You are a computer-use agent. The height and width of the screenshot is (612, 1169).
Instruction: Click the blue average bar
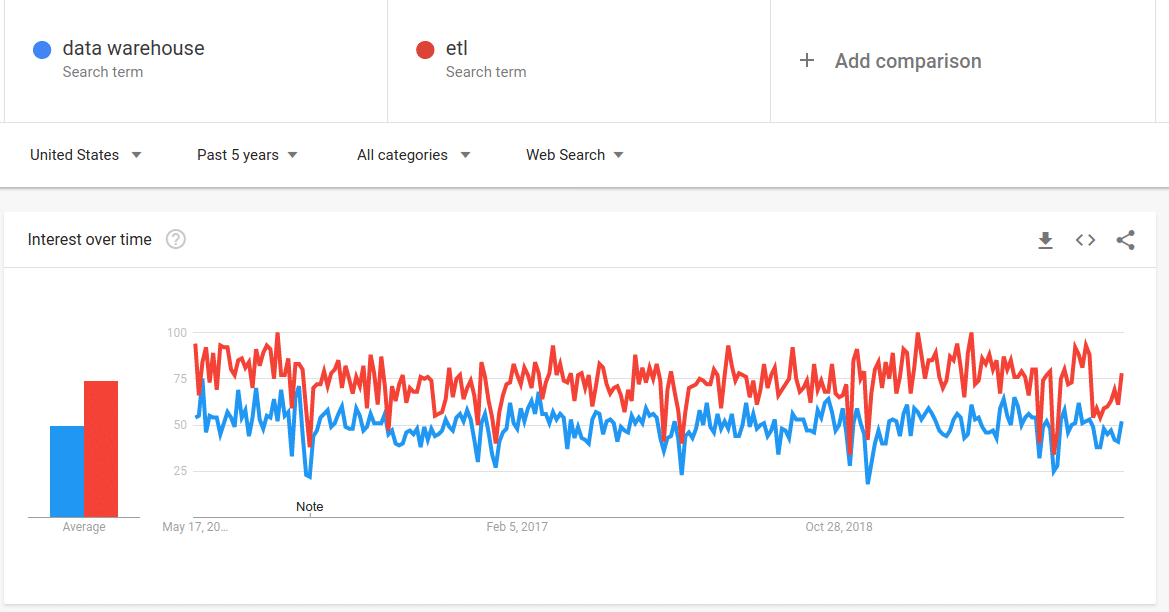[x=67, y=471]
